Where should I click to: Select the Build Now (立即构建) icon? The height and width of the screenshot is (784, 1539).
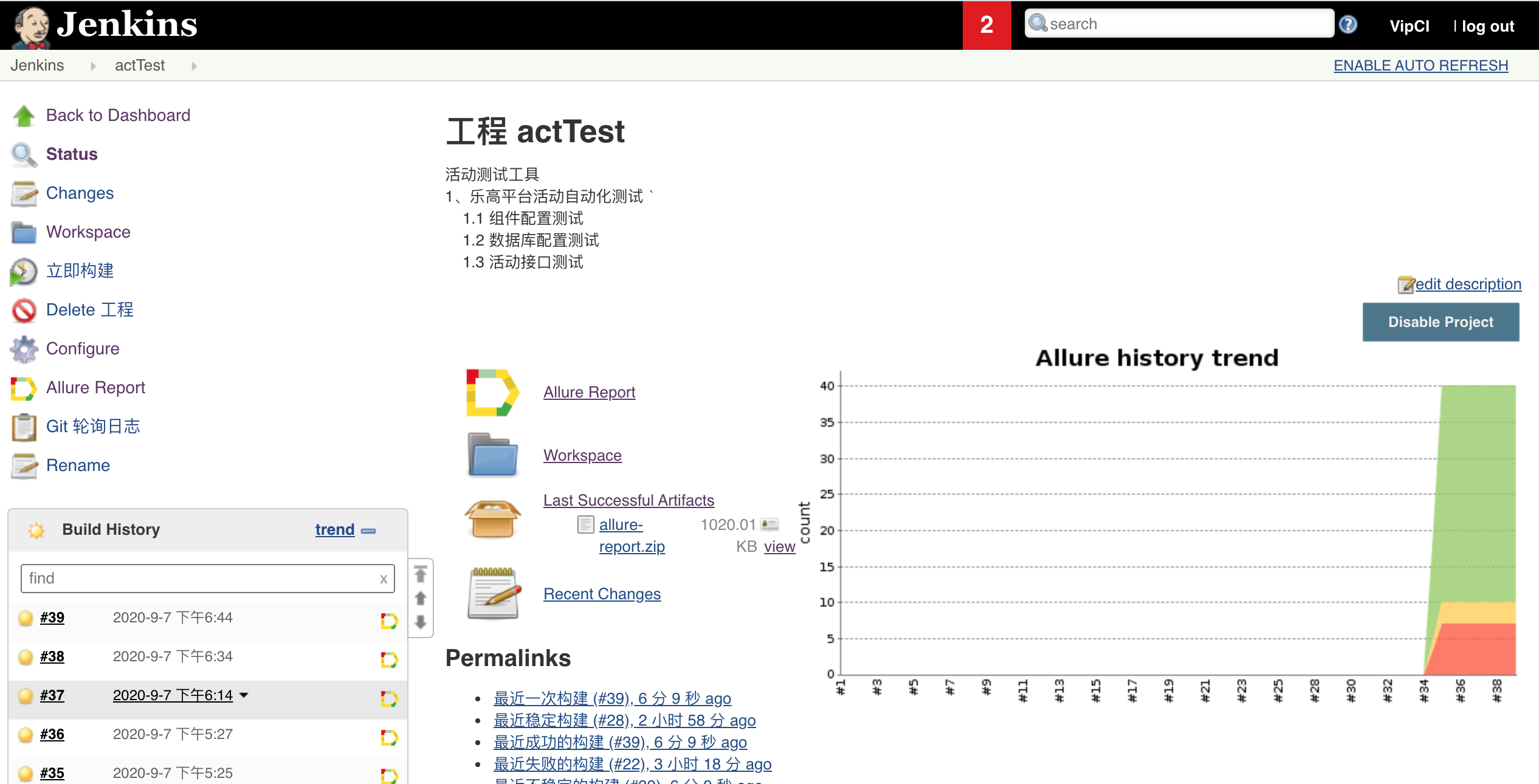(x=24, y=272)
